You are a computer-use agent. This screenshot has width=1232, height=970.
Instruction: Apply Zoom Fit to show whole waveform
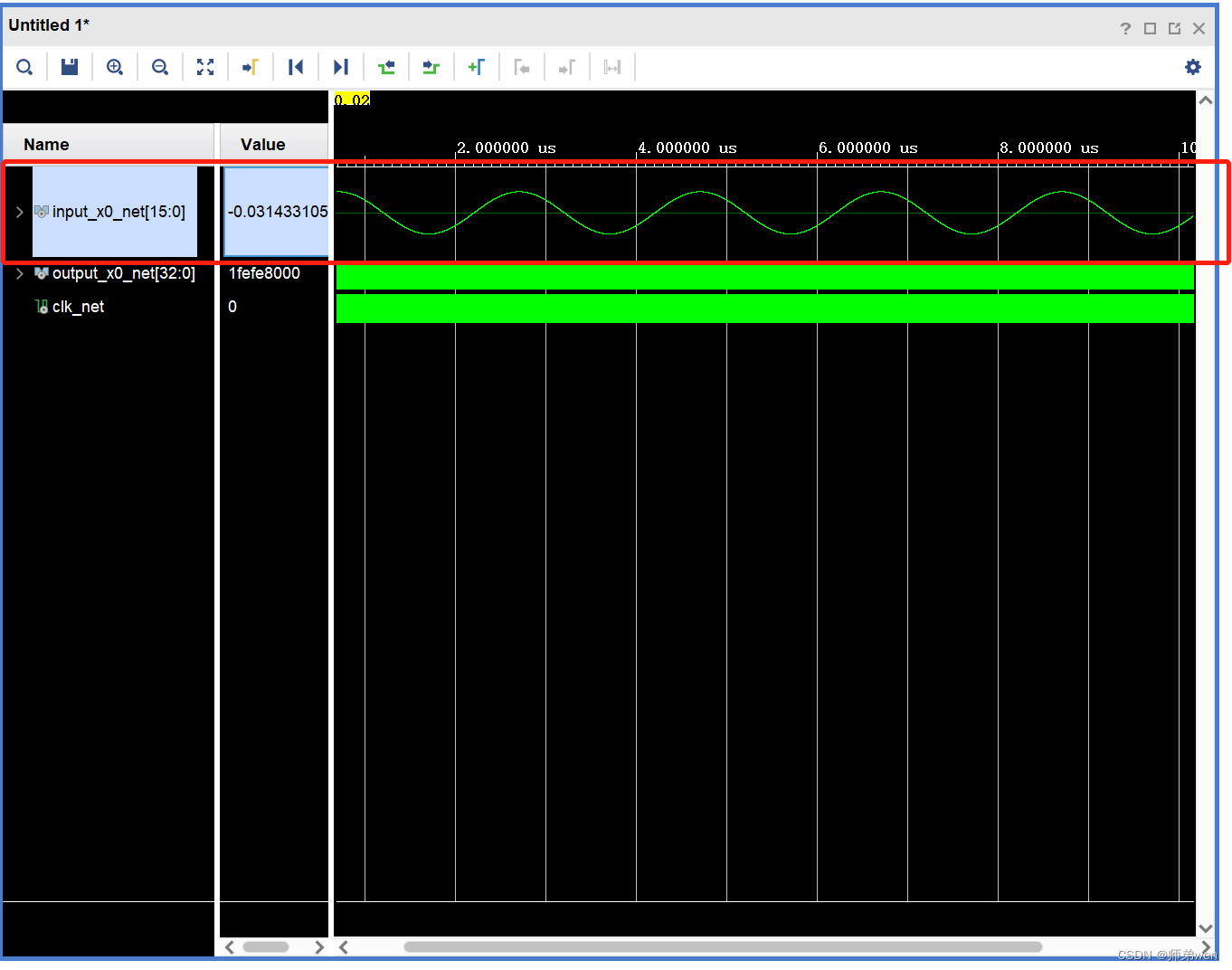(x=205, y=66)
